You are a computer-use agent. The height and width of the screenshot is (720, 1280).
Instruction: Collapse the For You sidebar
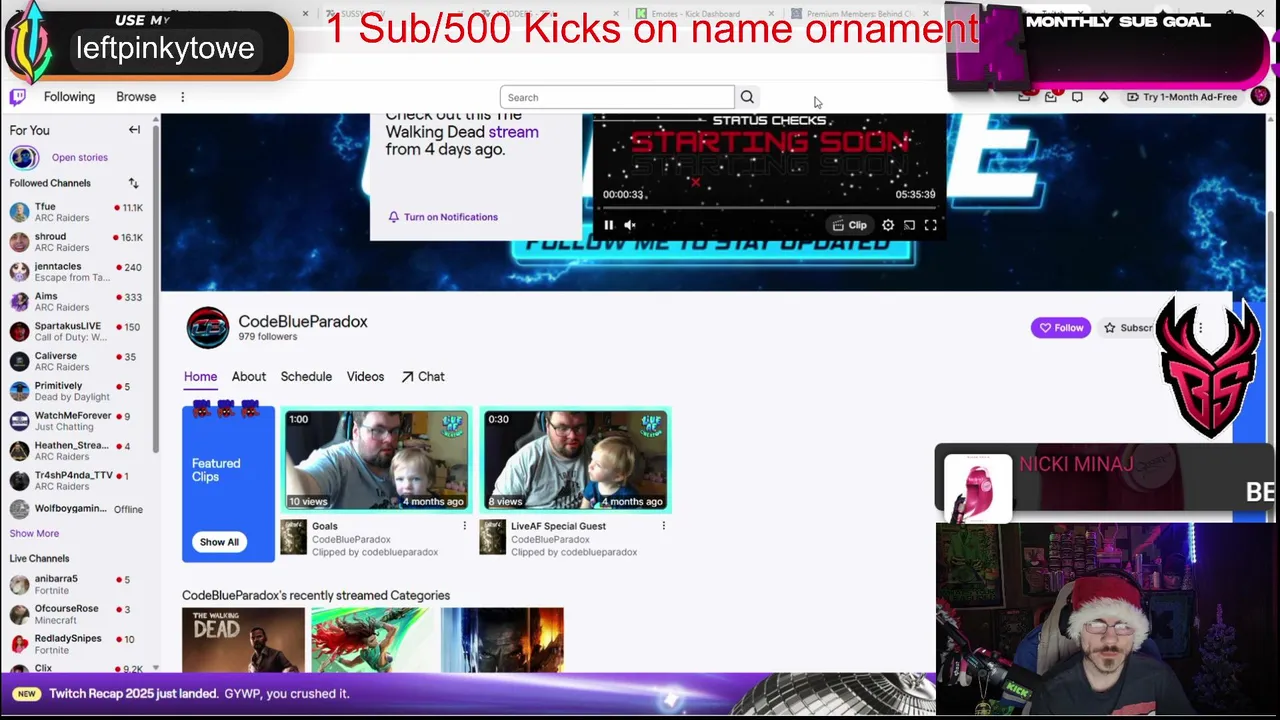(x=134, y=130)
